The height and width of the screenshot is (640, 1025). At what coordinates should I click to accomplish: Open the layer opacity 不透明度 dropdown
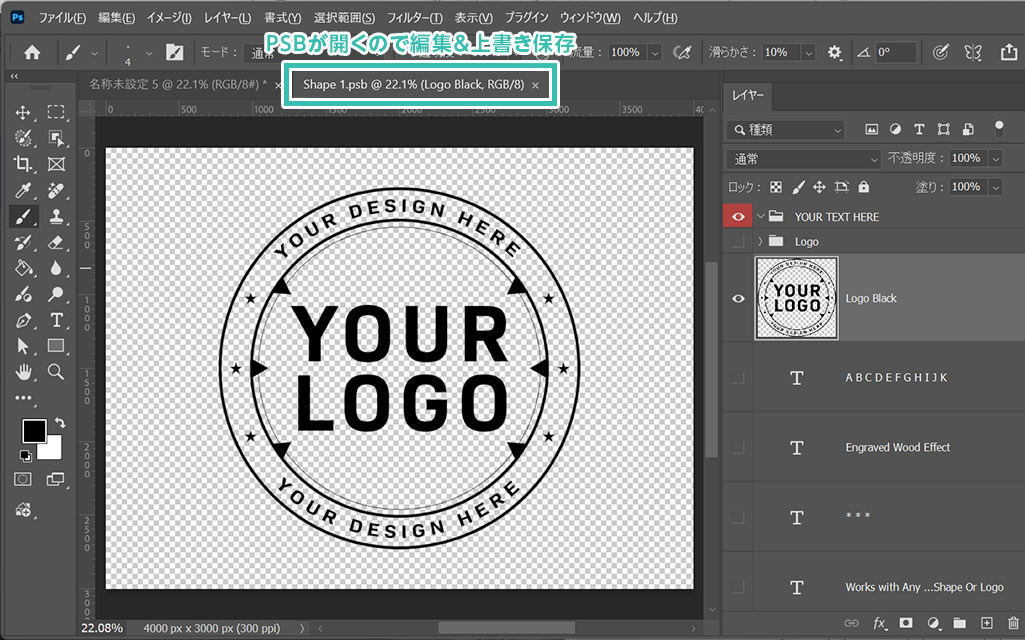click(996, 158)
